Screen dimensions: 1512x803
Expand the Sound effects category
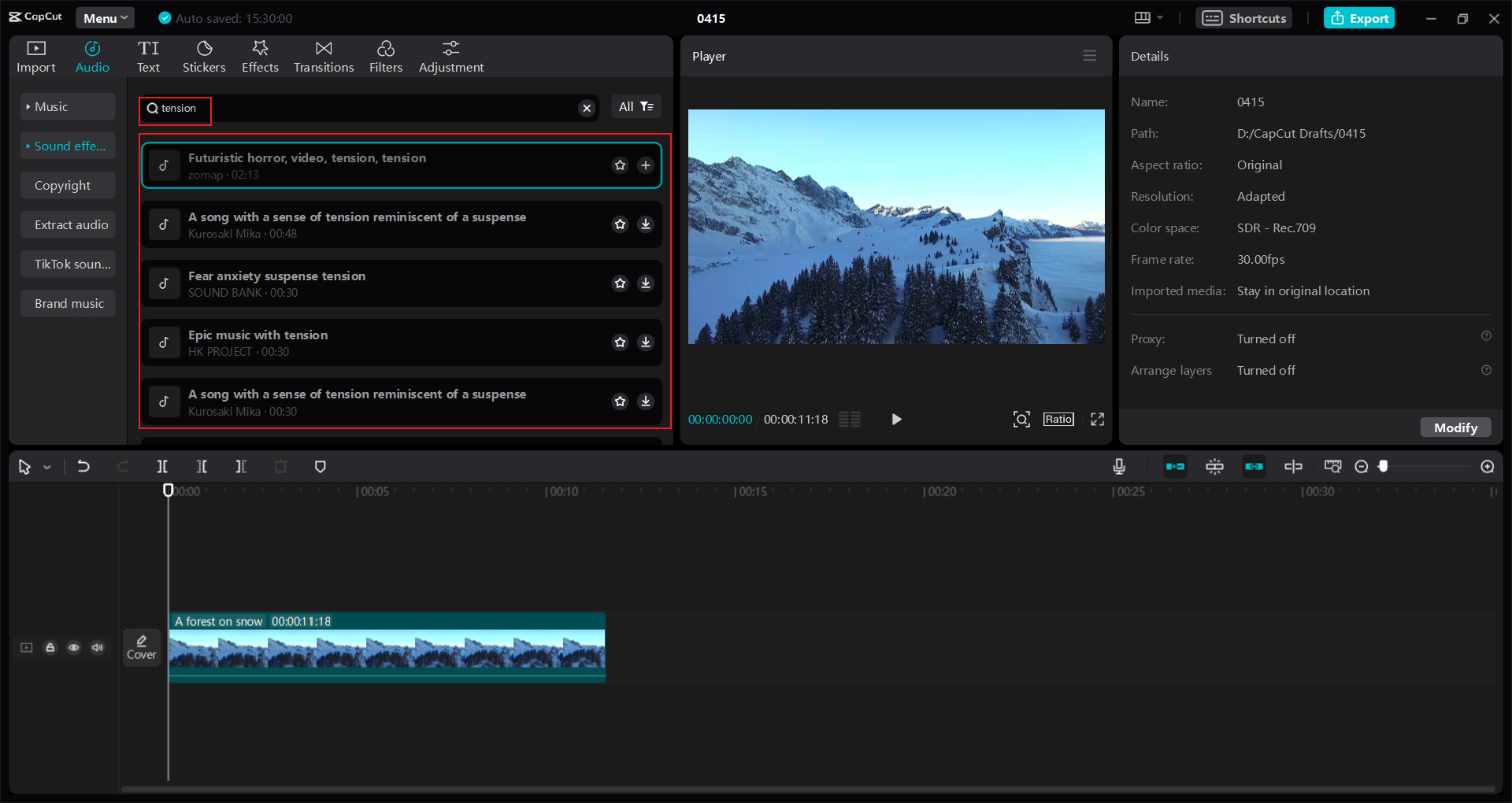click(x=68, y=146)
